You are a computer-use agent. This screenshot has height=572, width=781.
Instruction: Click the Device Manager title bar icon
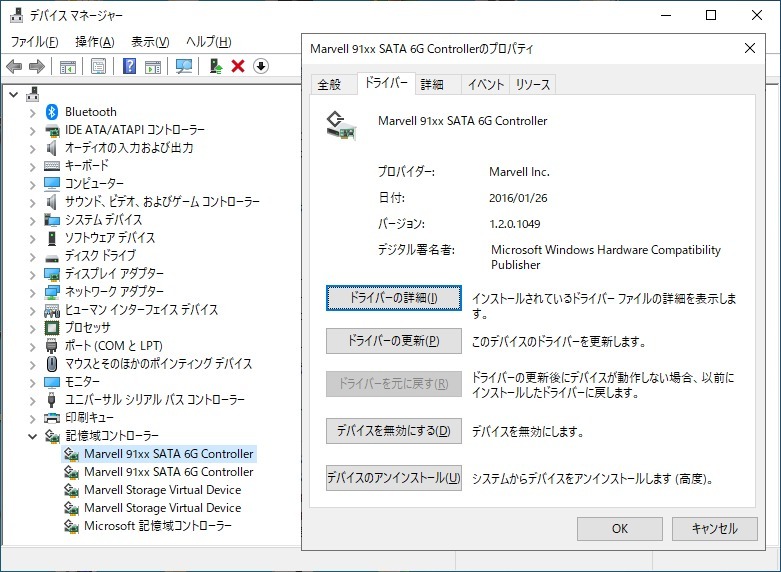tap(16, 15)
